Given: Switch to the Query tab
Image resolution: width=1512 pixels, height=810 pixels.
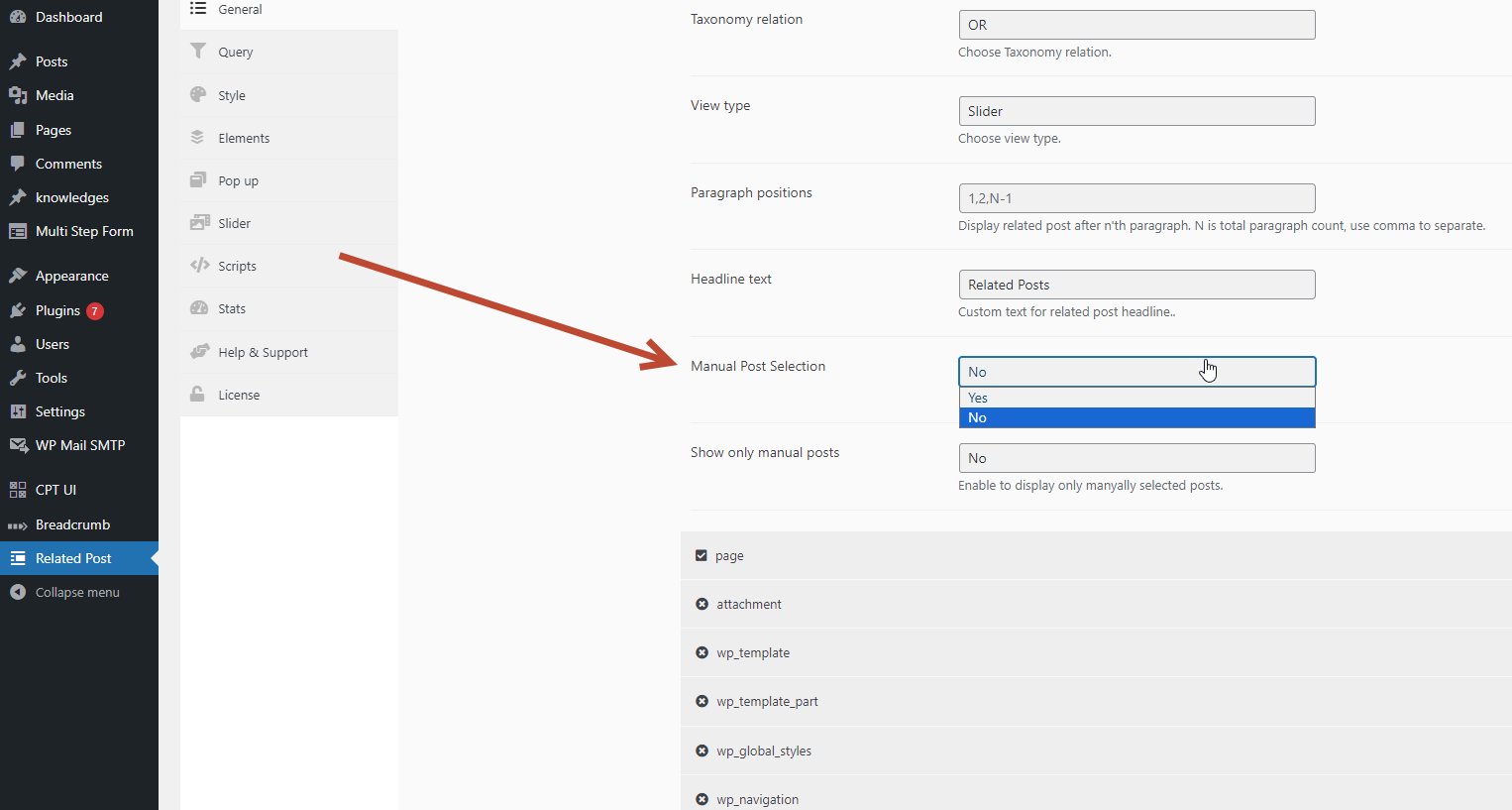Looking at the screenshot, I should 289,52.
